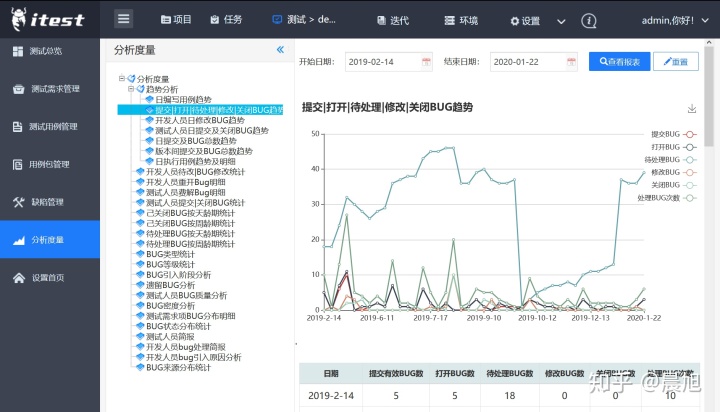Open the 测试 > de... menu

click(304, 19)
